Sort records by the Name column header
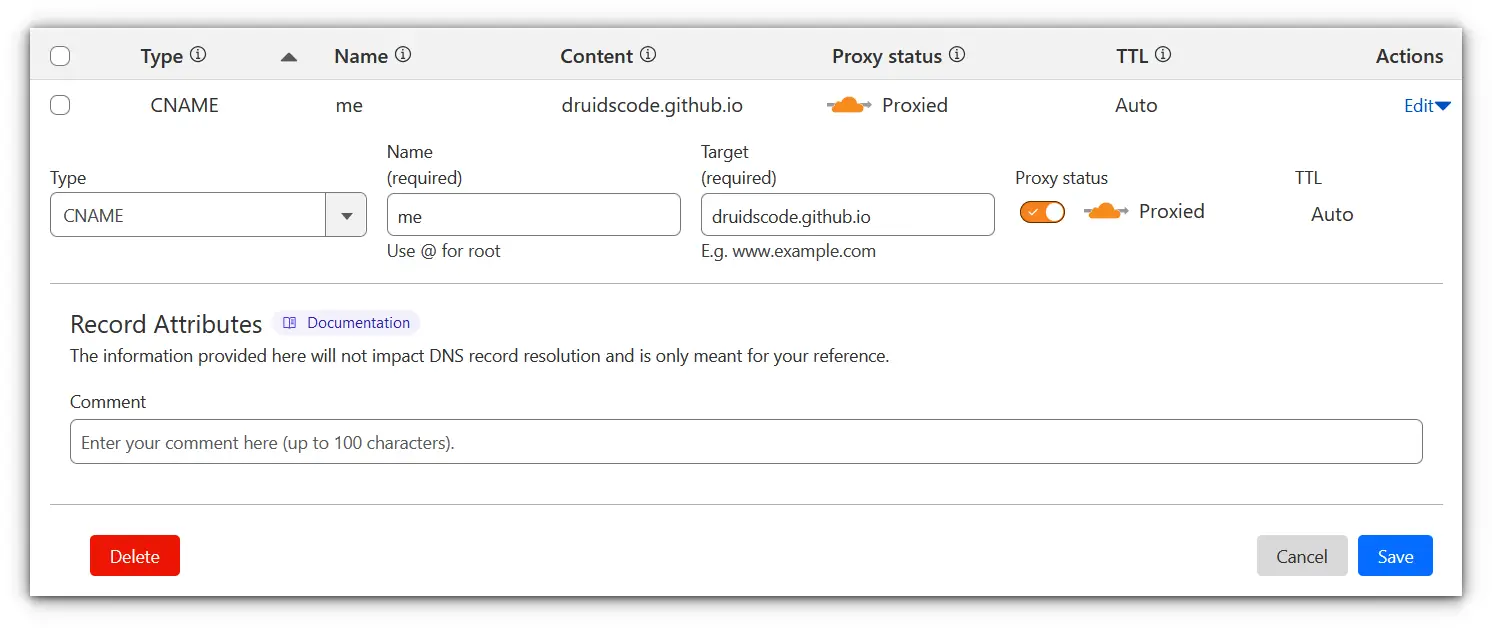The image size is (1492, 628). coord(360,56)
